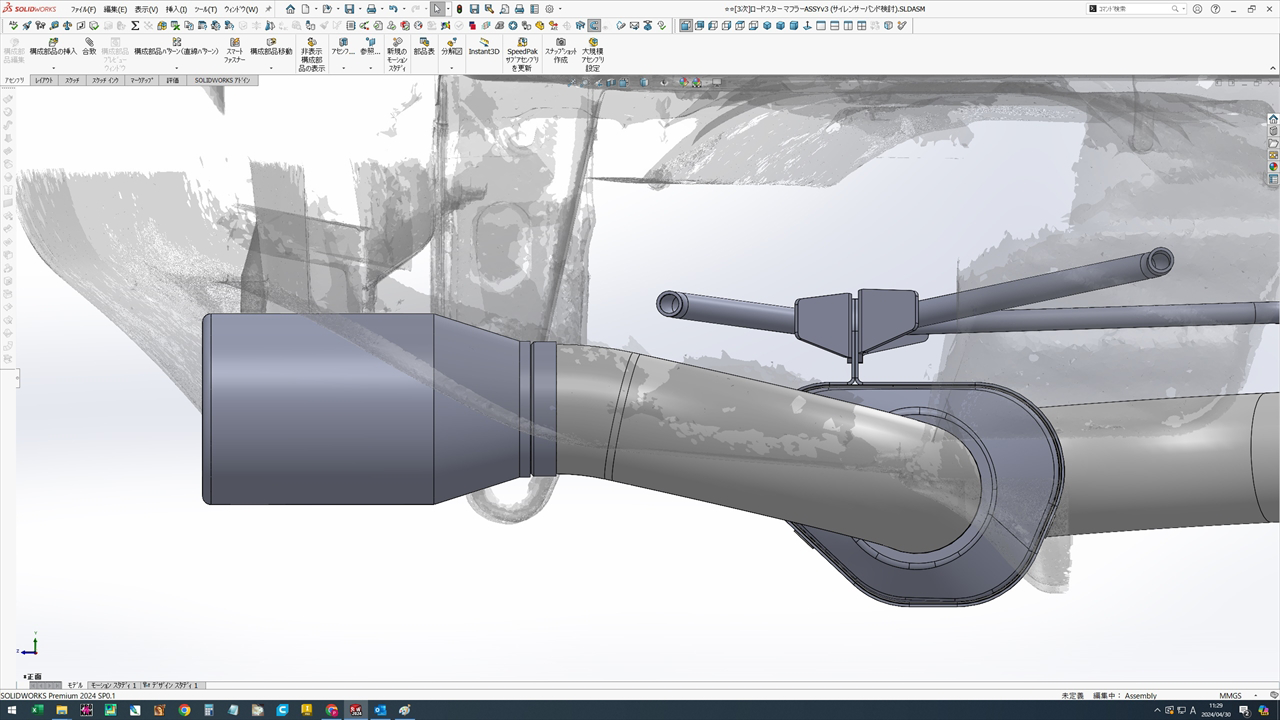Toggle 大規模アセンブリ設定 button

click(x=593, y=55)
